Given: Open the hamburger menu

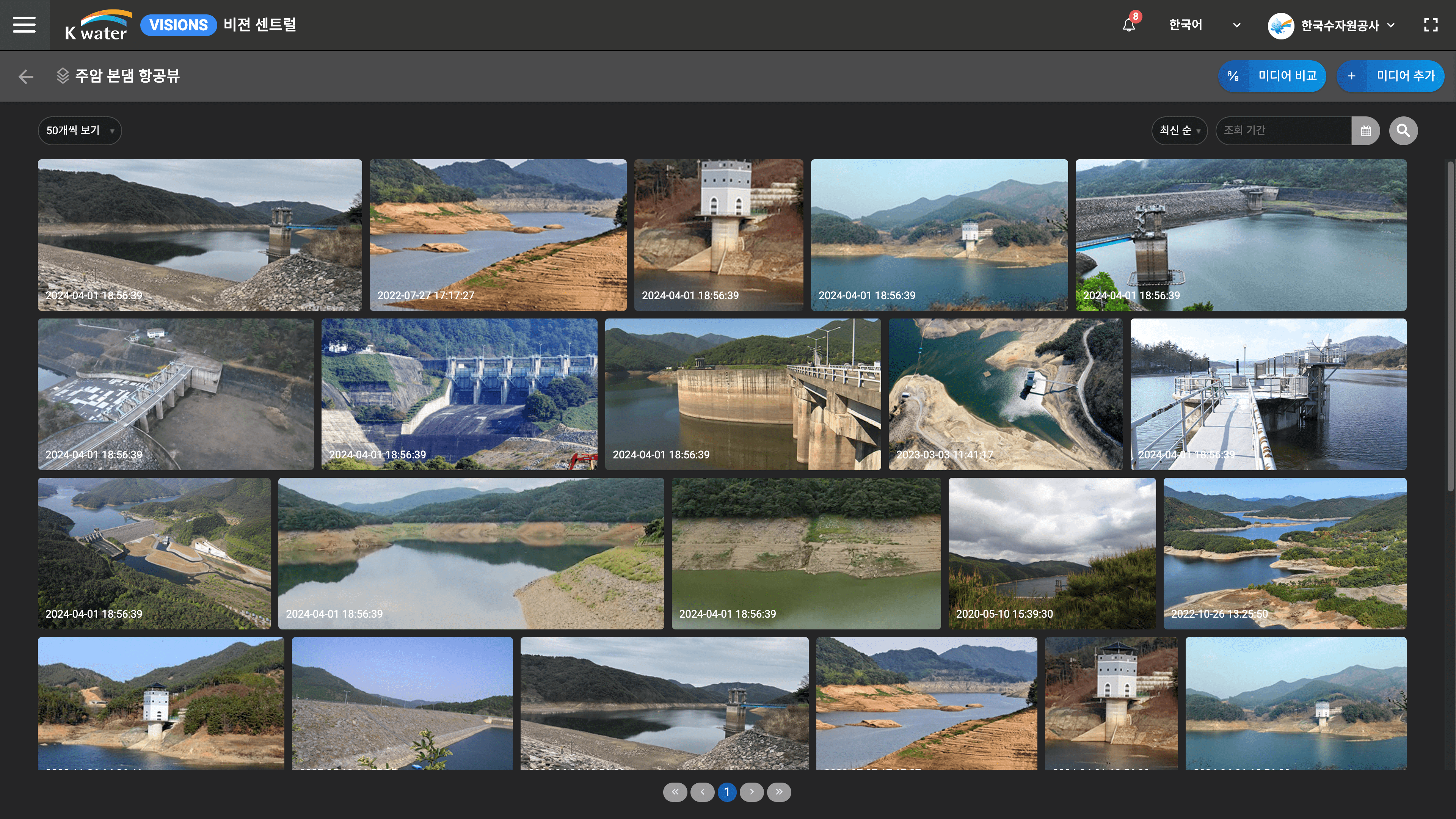Looking at the screenshot, I should point(24,25).
